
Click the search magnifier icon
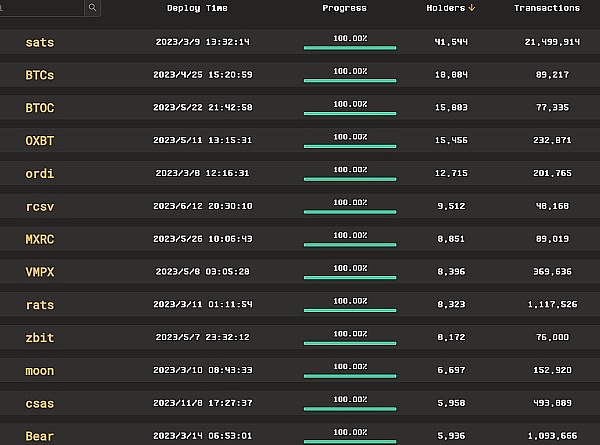[93, 7]
